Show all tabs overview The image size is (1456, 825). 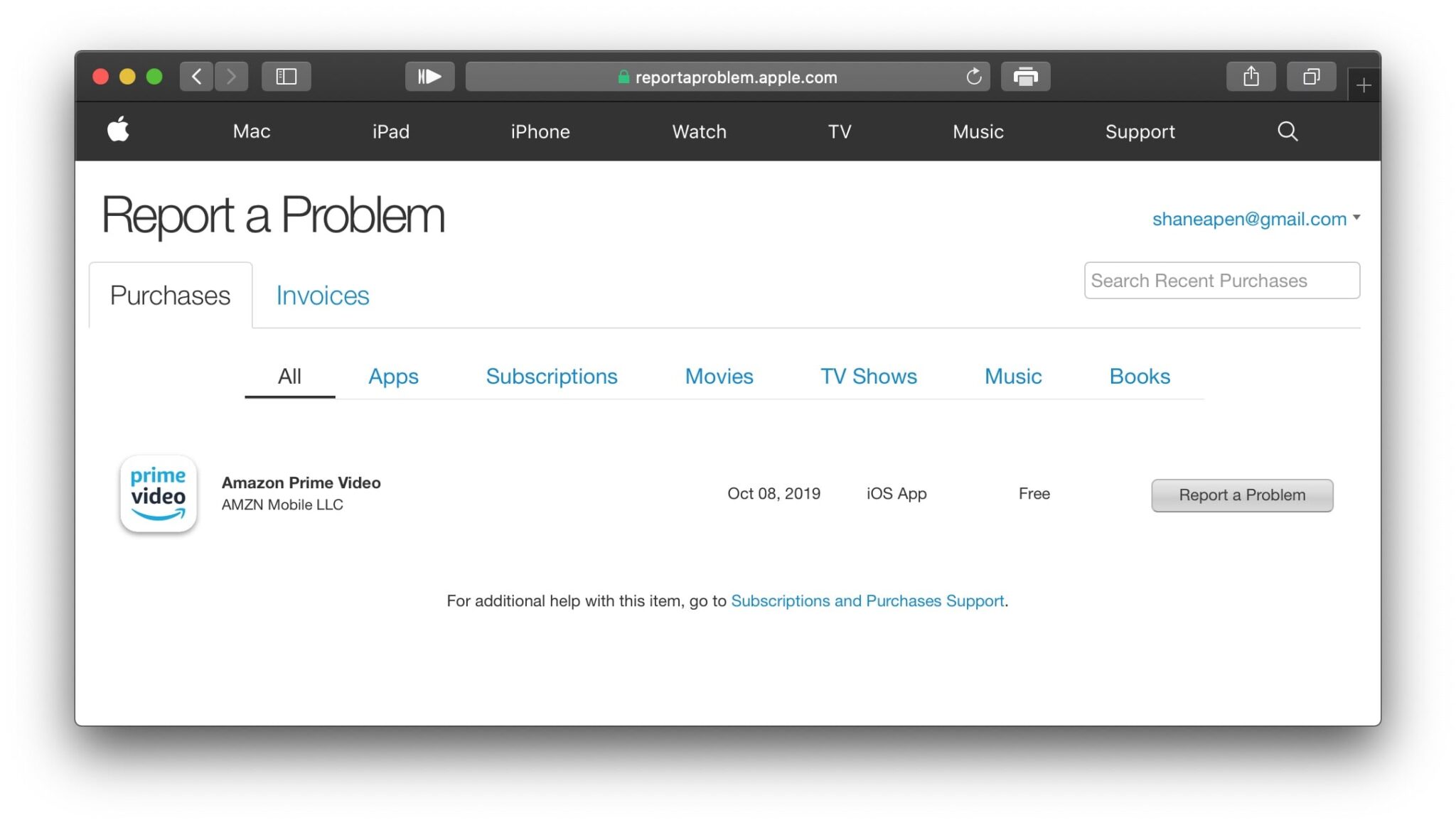1310,76
